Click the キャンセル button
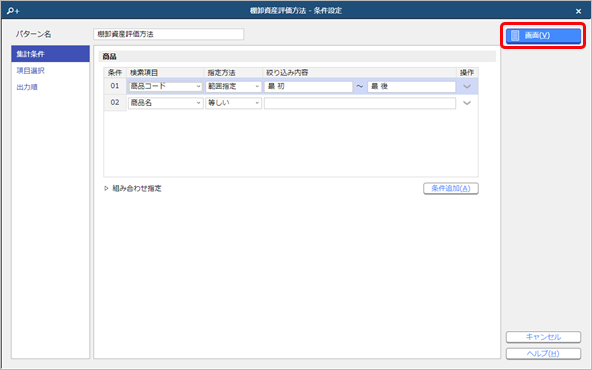592x370 pixels. tap(543, 337)
